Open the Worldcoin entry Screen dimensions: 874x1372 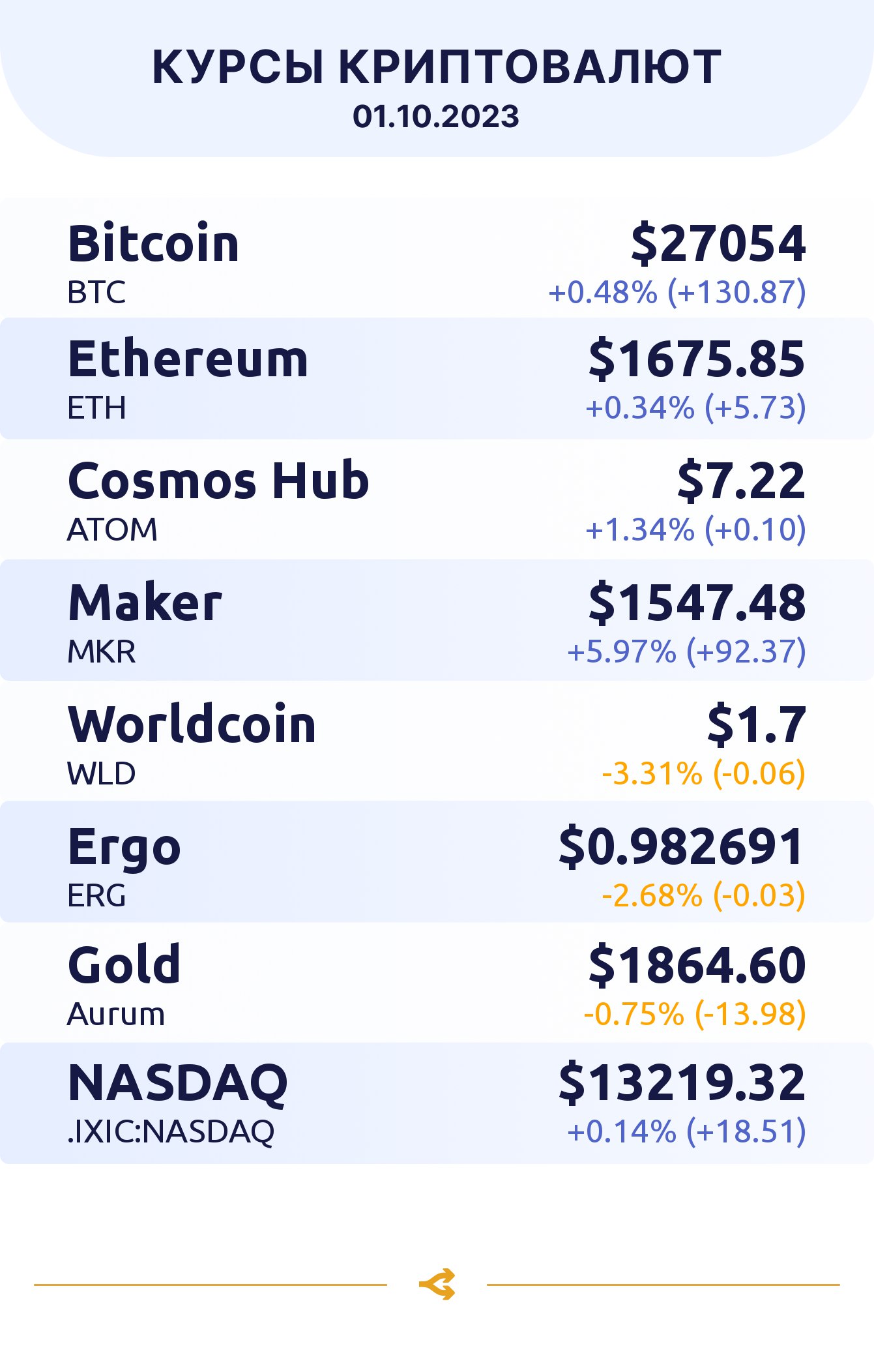pos(192,725)
